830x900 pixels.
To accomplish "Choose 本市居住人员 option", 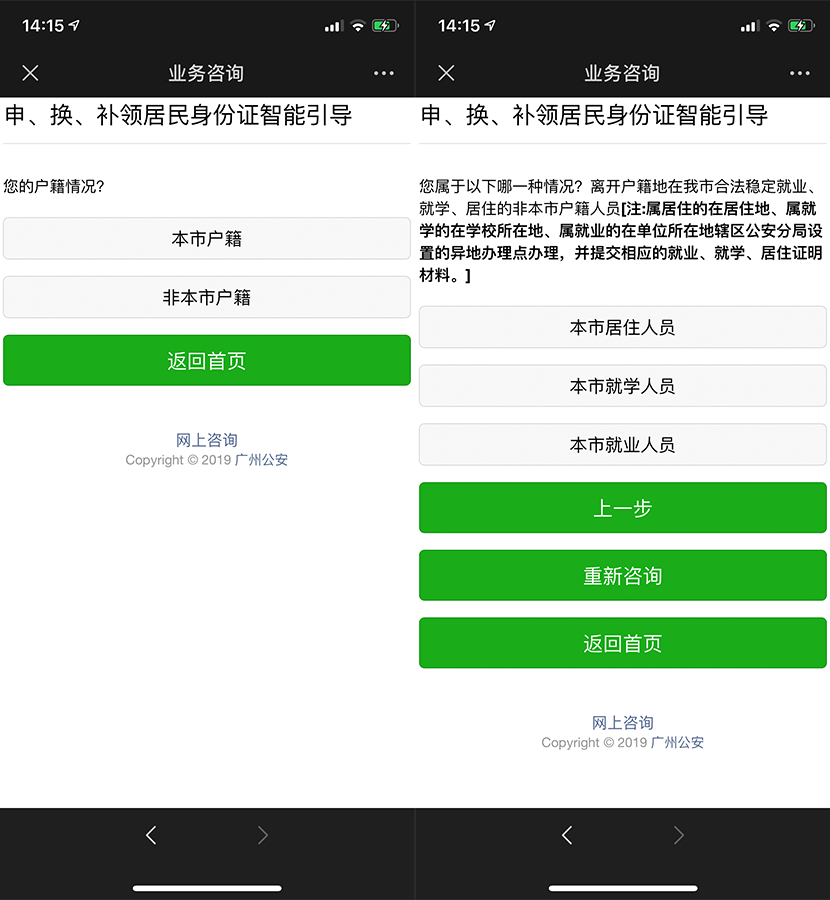I will [622, 327].
